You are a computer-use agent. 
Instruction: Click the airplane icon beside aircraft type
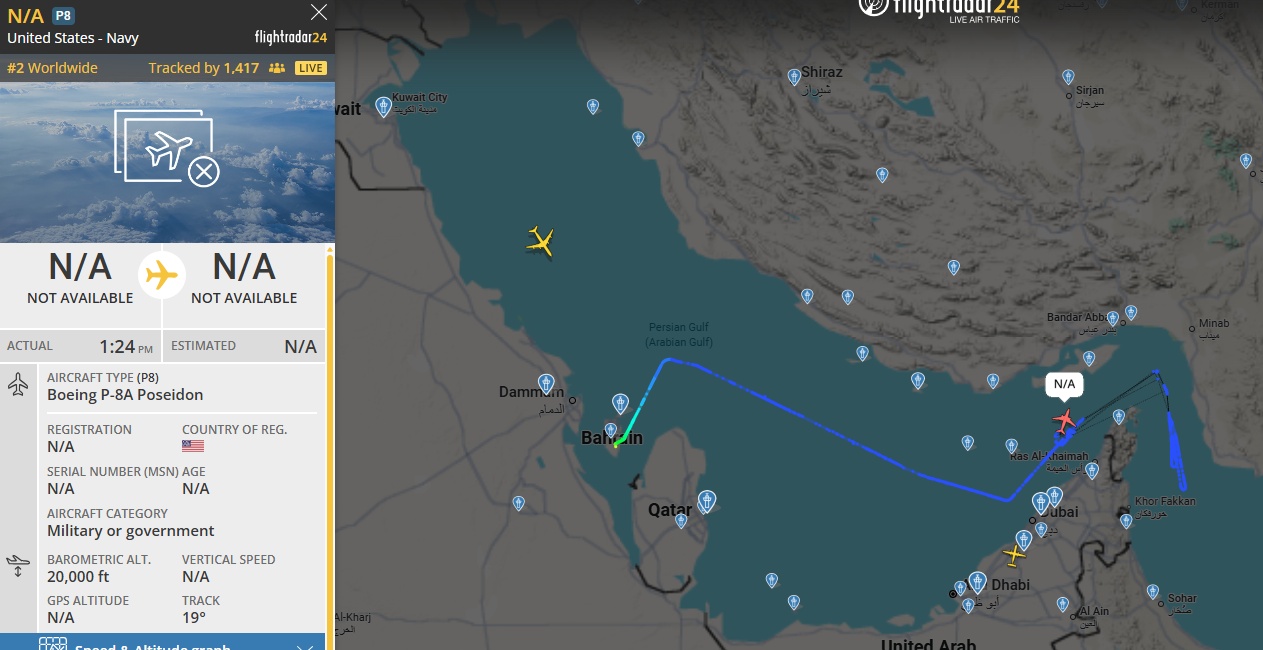[18, 385]
